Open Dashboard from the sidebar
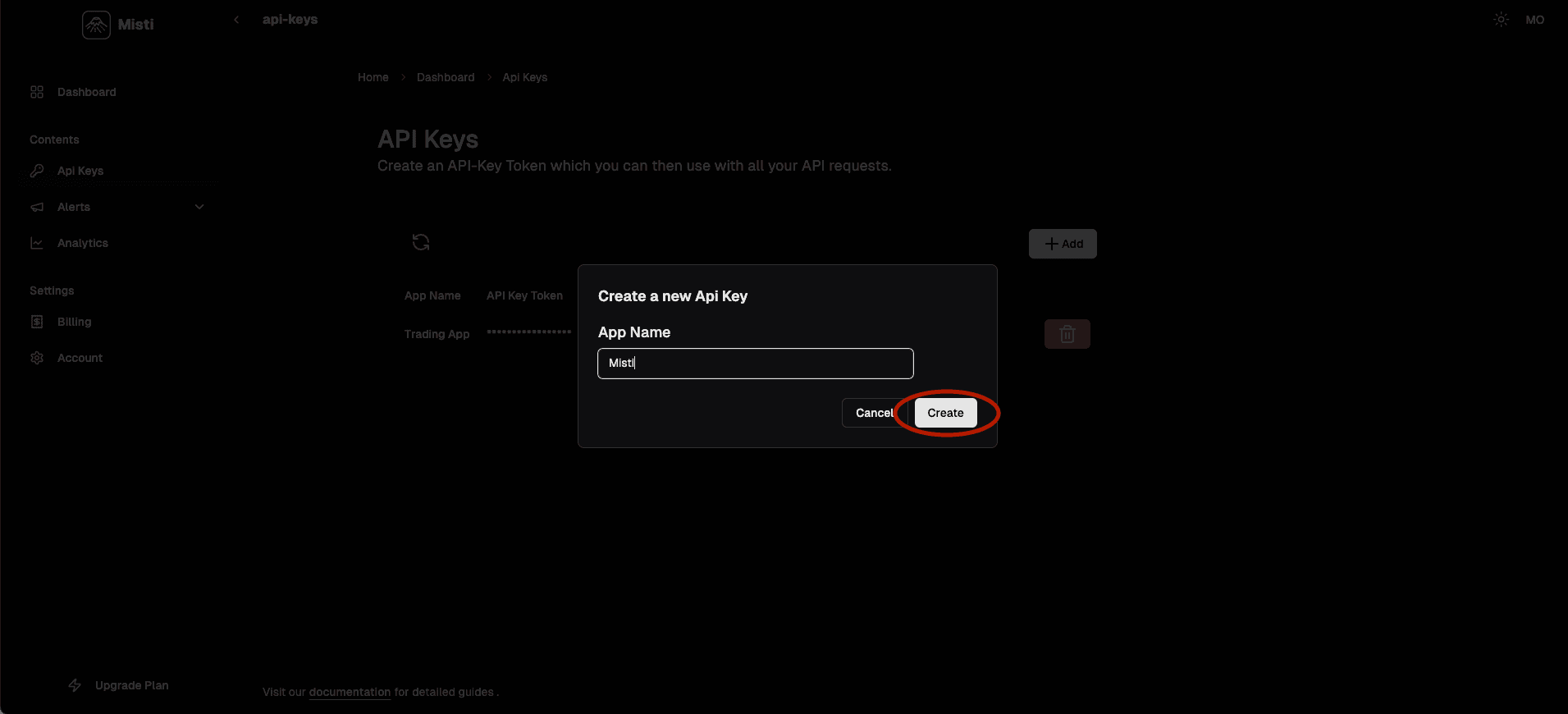1568x714 pixels. (x=86, y=92)
